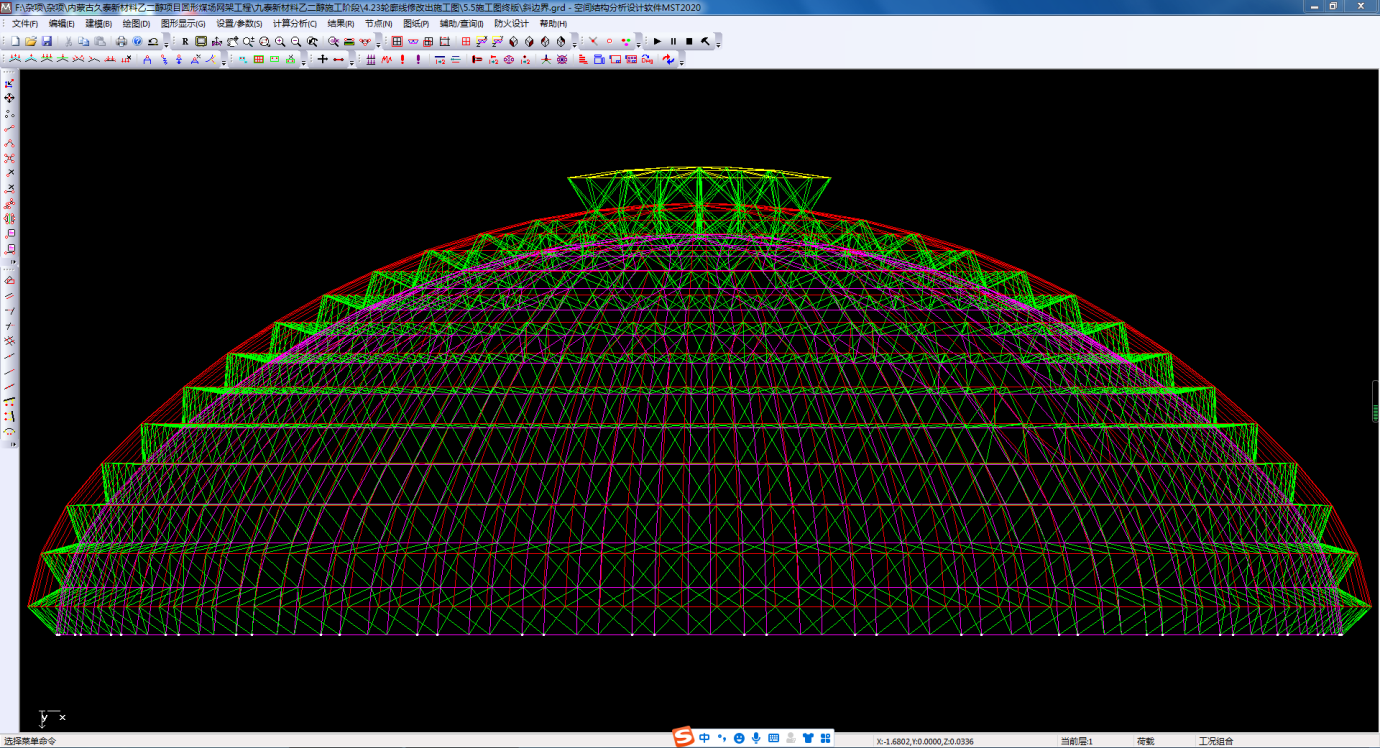Click the Help question mark icon
1380x748 pixels.
137,42
